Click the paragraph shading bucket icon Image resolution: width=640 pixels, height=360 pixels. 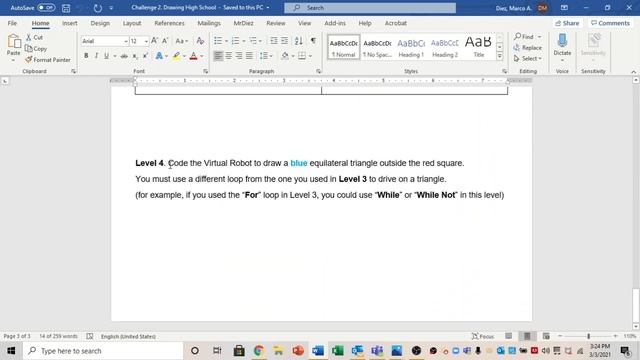coord(285,56)
